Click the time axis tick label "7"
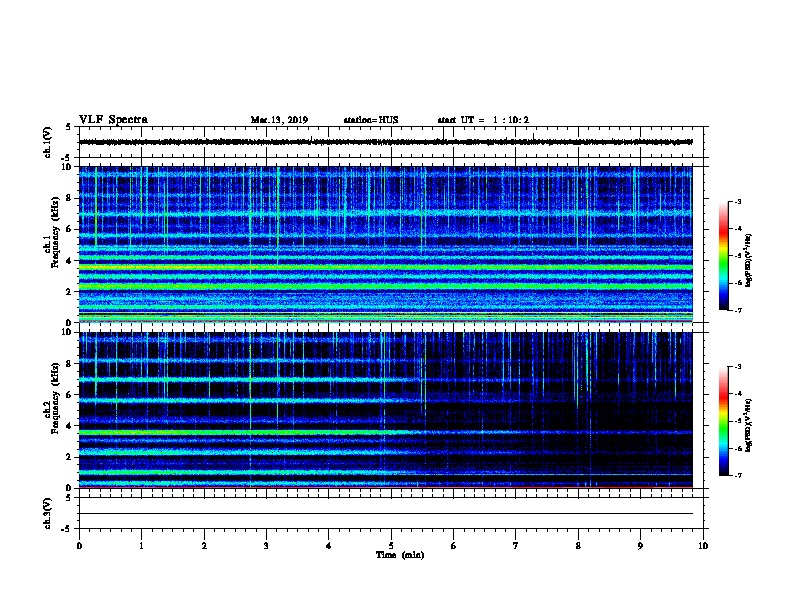 coord(516,546)
